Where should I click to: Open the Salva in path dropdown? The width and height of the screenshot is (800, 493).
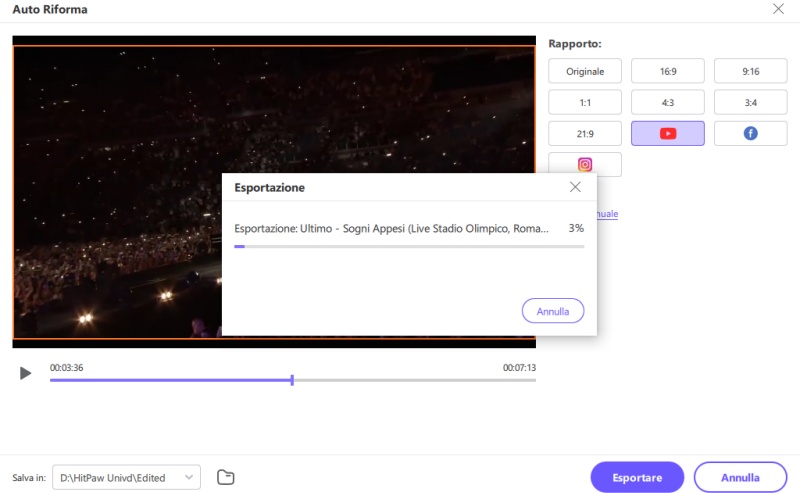click(x=127, y=478)
